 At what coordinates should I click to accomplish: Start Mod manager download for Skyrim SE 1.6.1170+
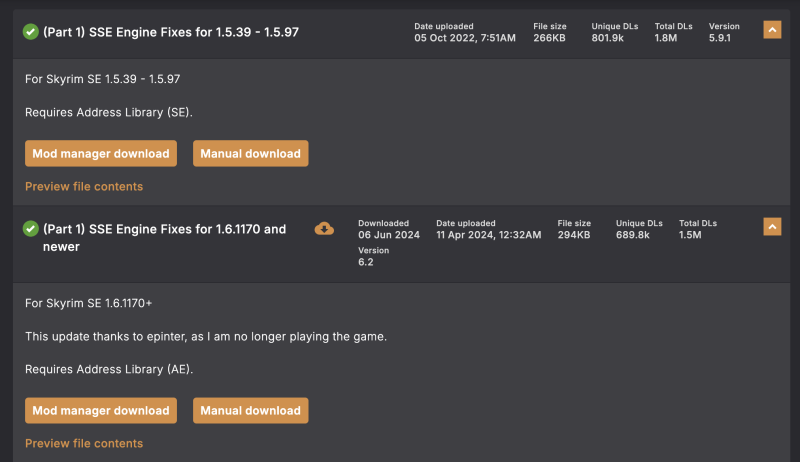(101, 410)
